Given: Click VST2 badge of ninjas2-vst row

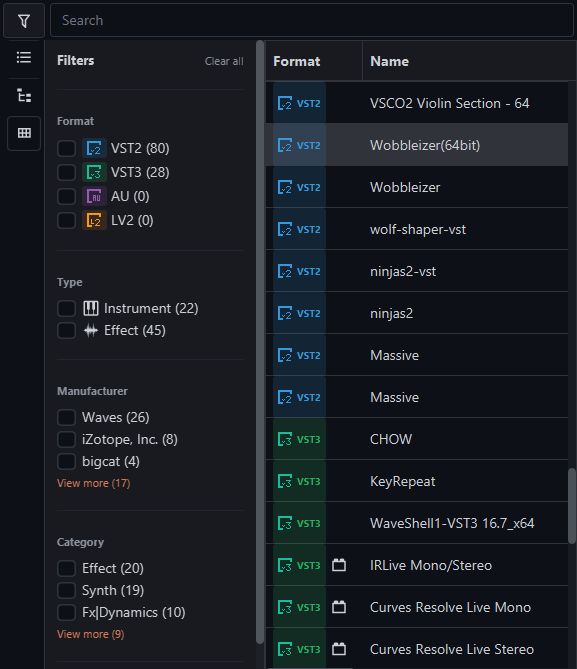Looking at the screenshot, I should click(299, 271).
